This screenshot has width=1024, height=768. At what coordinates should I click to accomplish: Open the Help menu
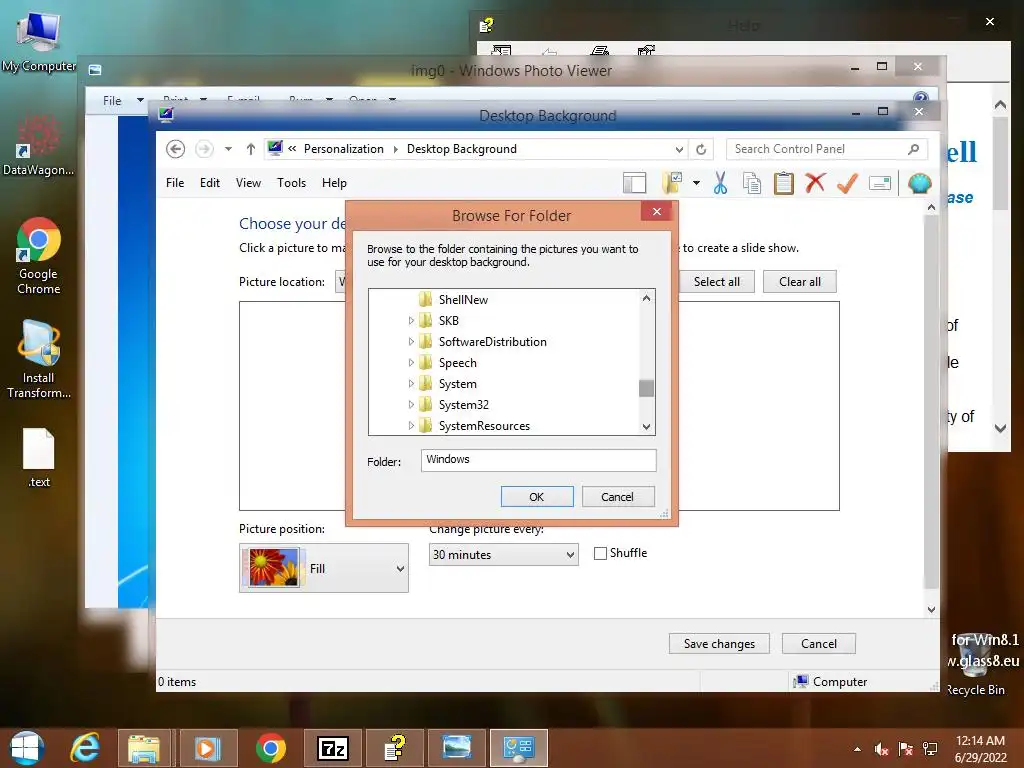coord(334,183)
